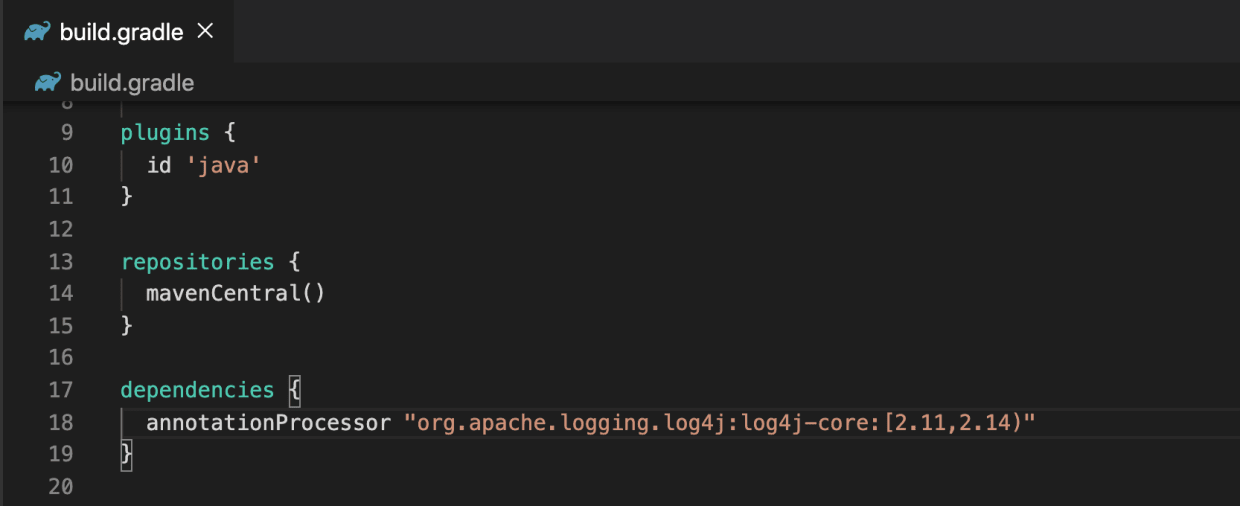Screen dimensions: 1240x506
Task: Click mavenCentral() on line 14
Action: (x=236, y=294)
